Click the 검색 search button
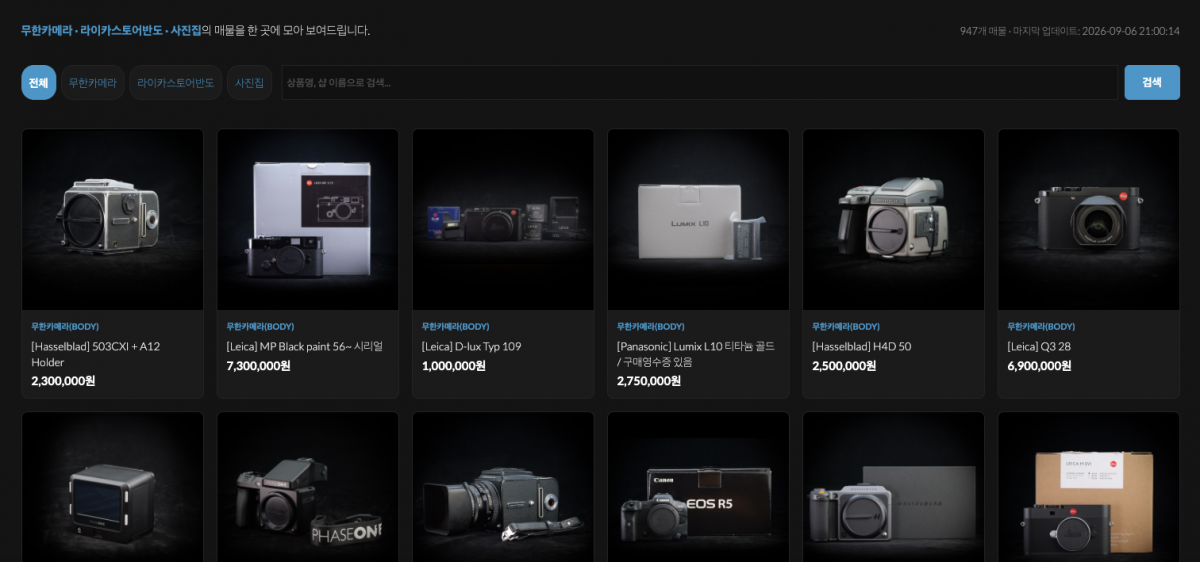The width and height of the screenshot is (1200, 562). click(x=1152, y=82)
